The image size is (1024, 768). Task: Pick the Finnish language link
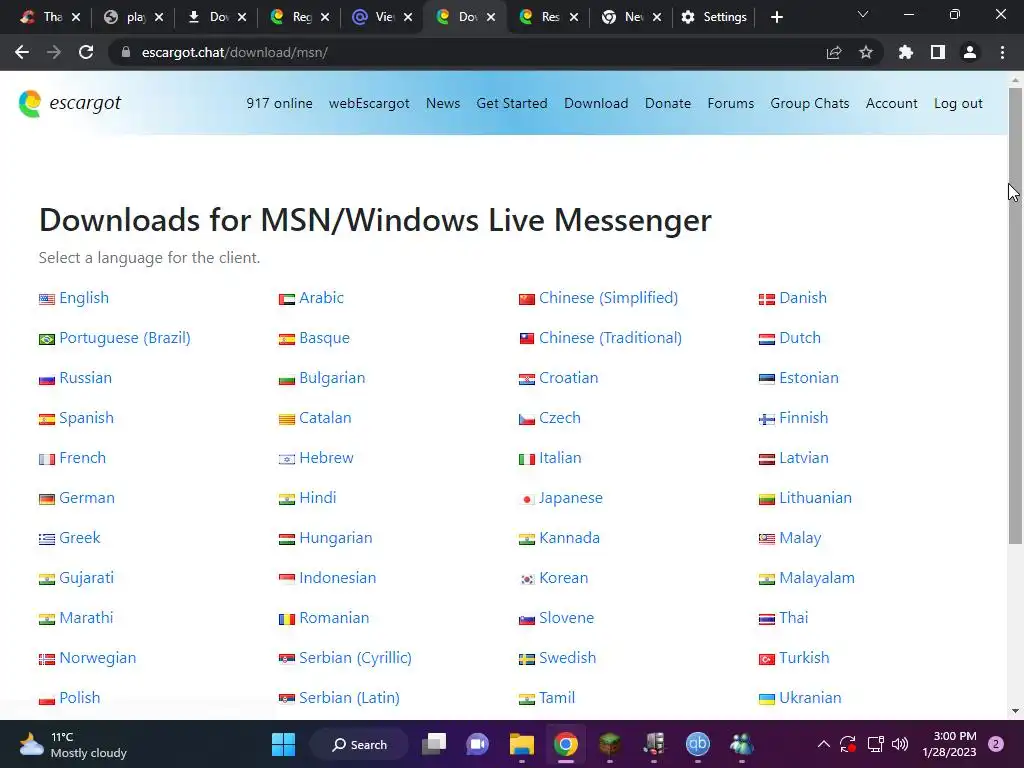803,417
